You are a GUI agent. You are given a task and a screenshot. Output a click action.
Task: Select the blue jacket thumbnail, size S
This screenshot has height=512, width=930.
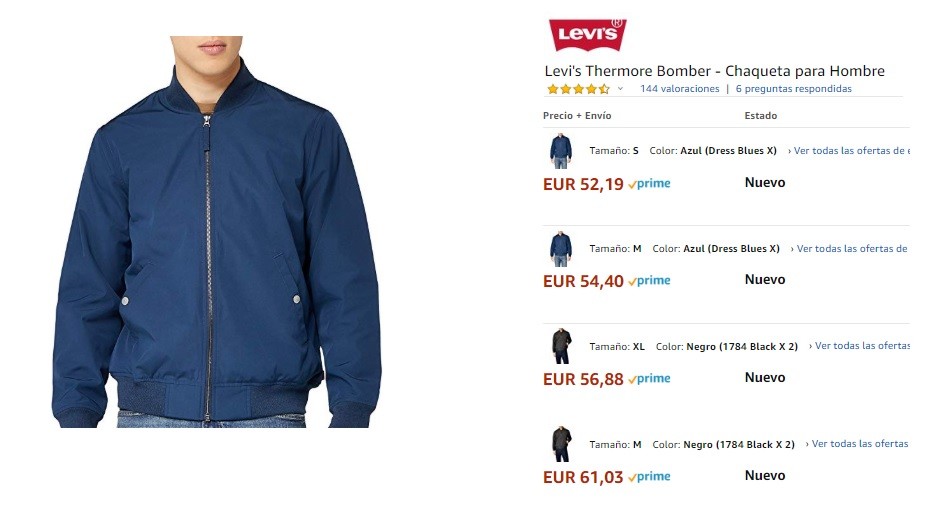click(560, 151)
